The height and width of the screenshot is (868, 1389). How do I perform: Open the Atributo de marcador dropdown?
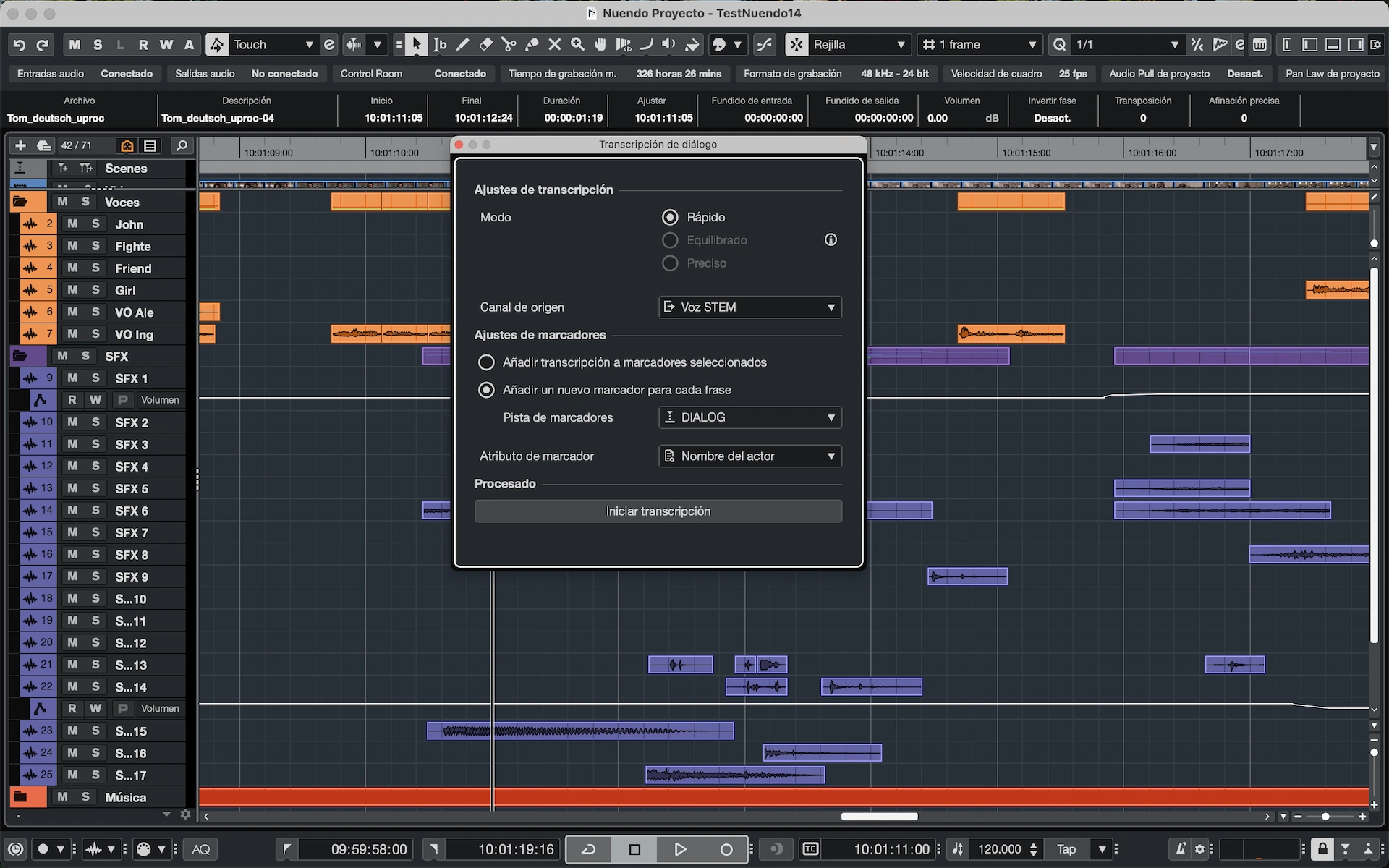[x=750, y=456]
